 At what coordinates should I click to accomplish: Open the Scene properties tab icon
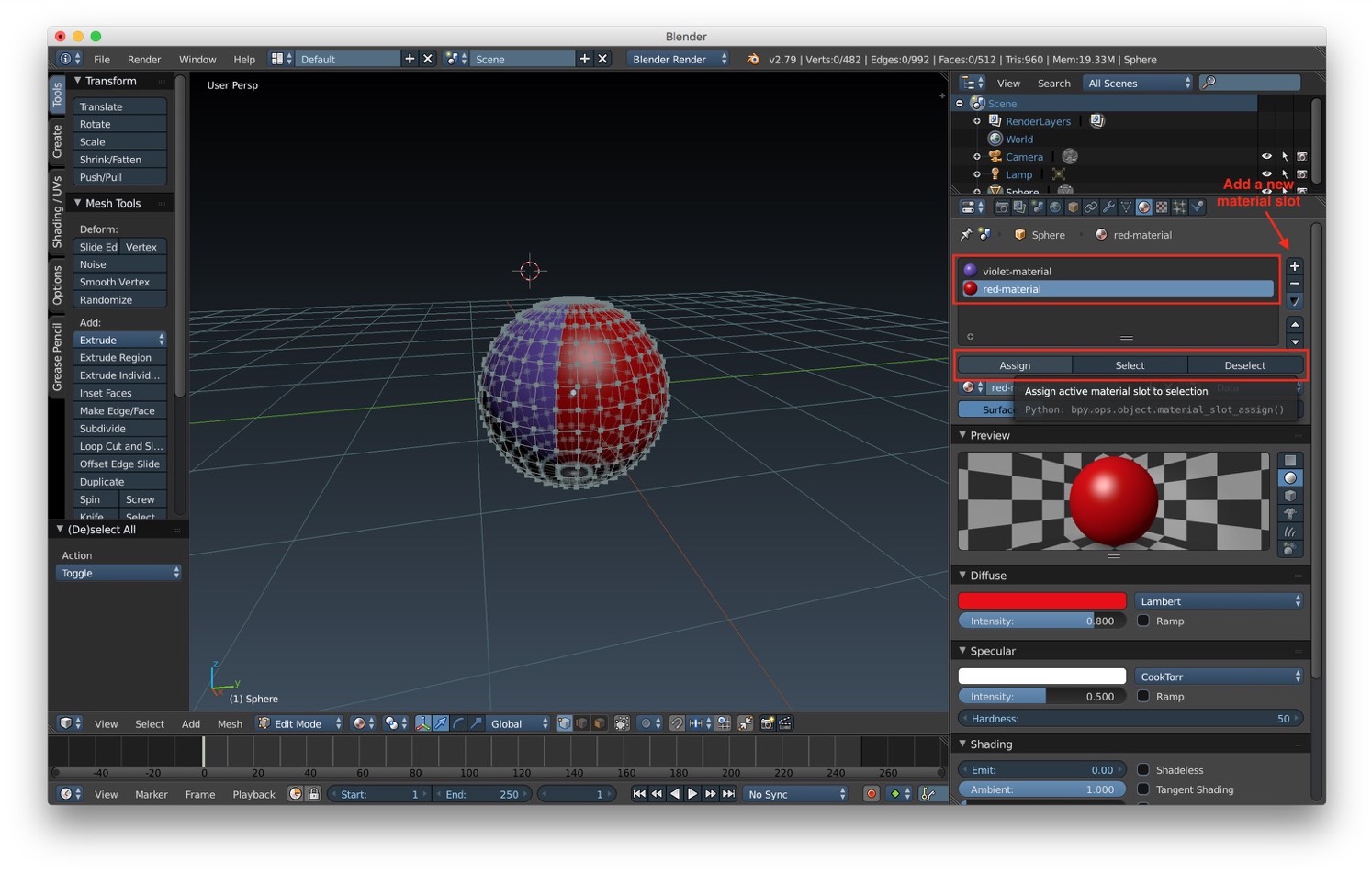[1038, 207]
